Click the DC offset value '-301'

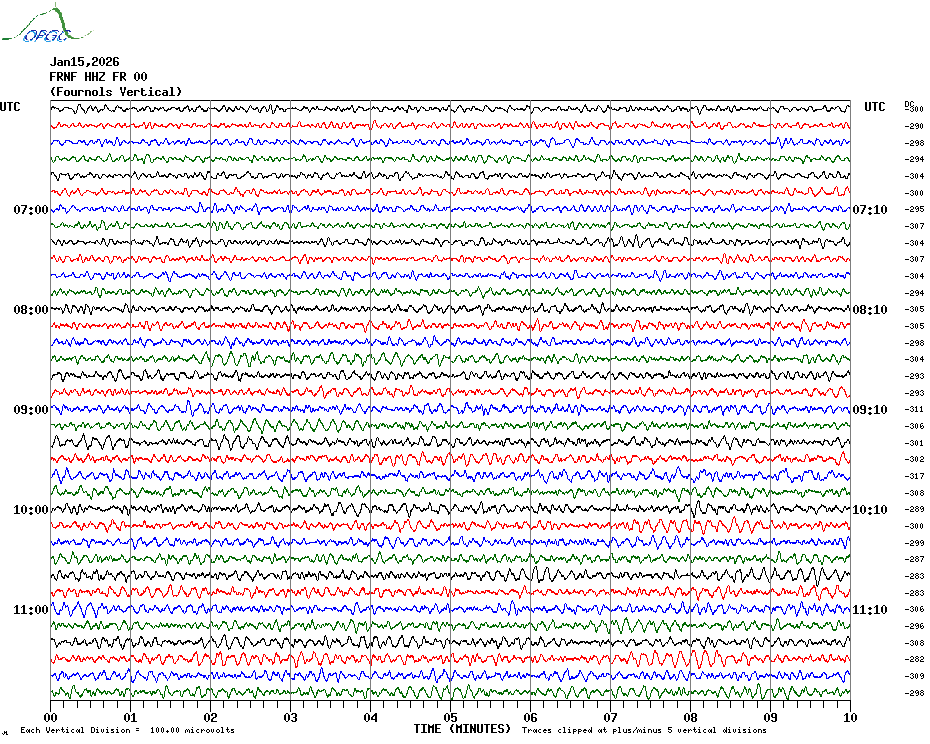click(x=914, y=443)
